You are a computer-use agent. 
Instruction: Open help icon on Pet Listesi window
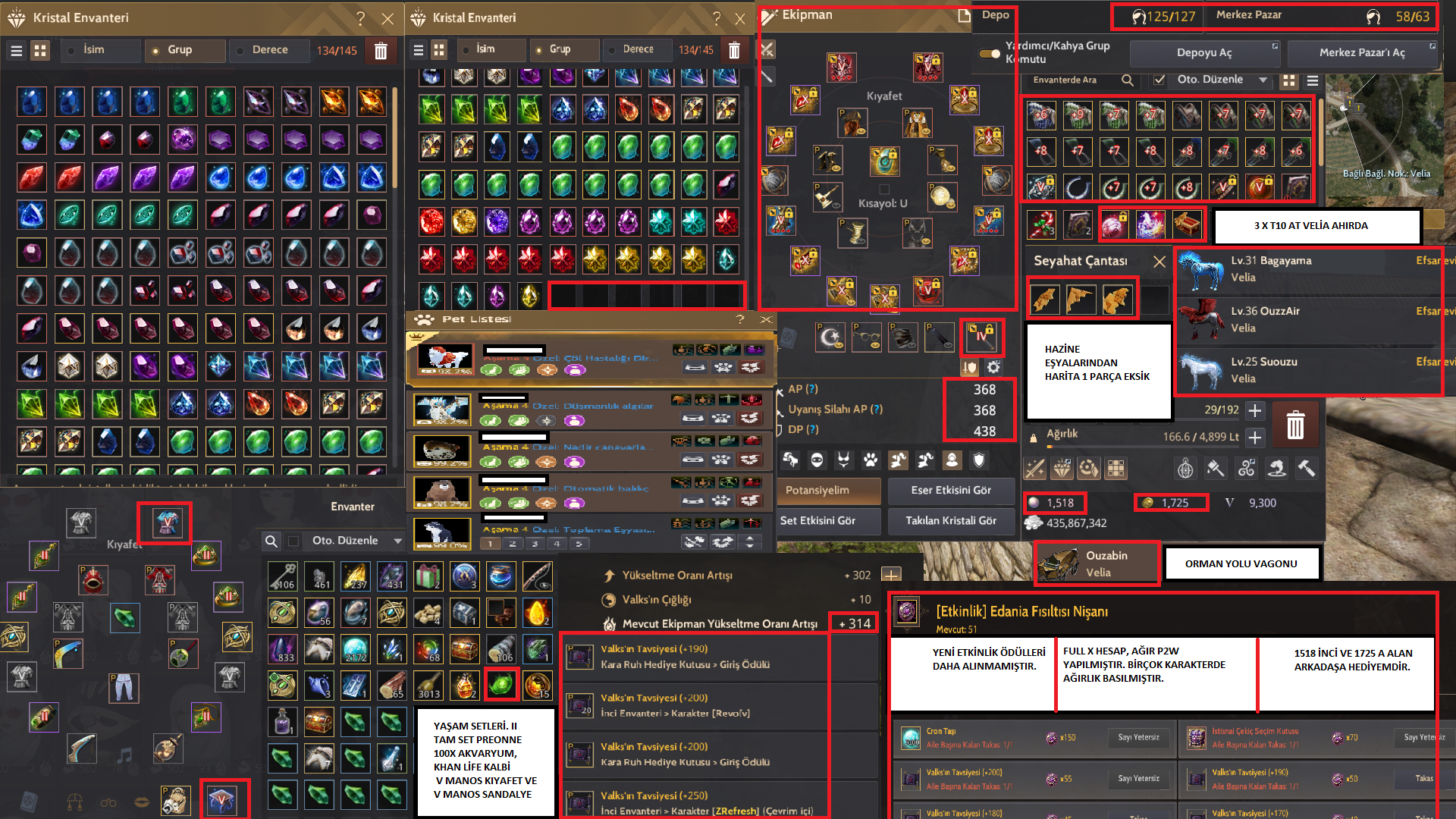tap(740, 319)
